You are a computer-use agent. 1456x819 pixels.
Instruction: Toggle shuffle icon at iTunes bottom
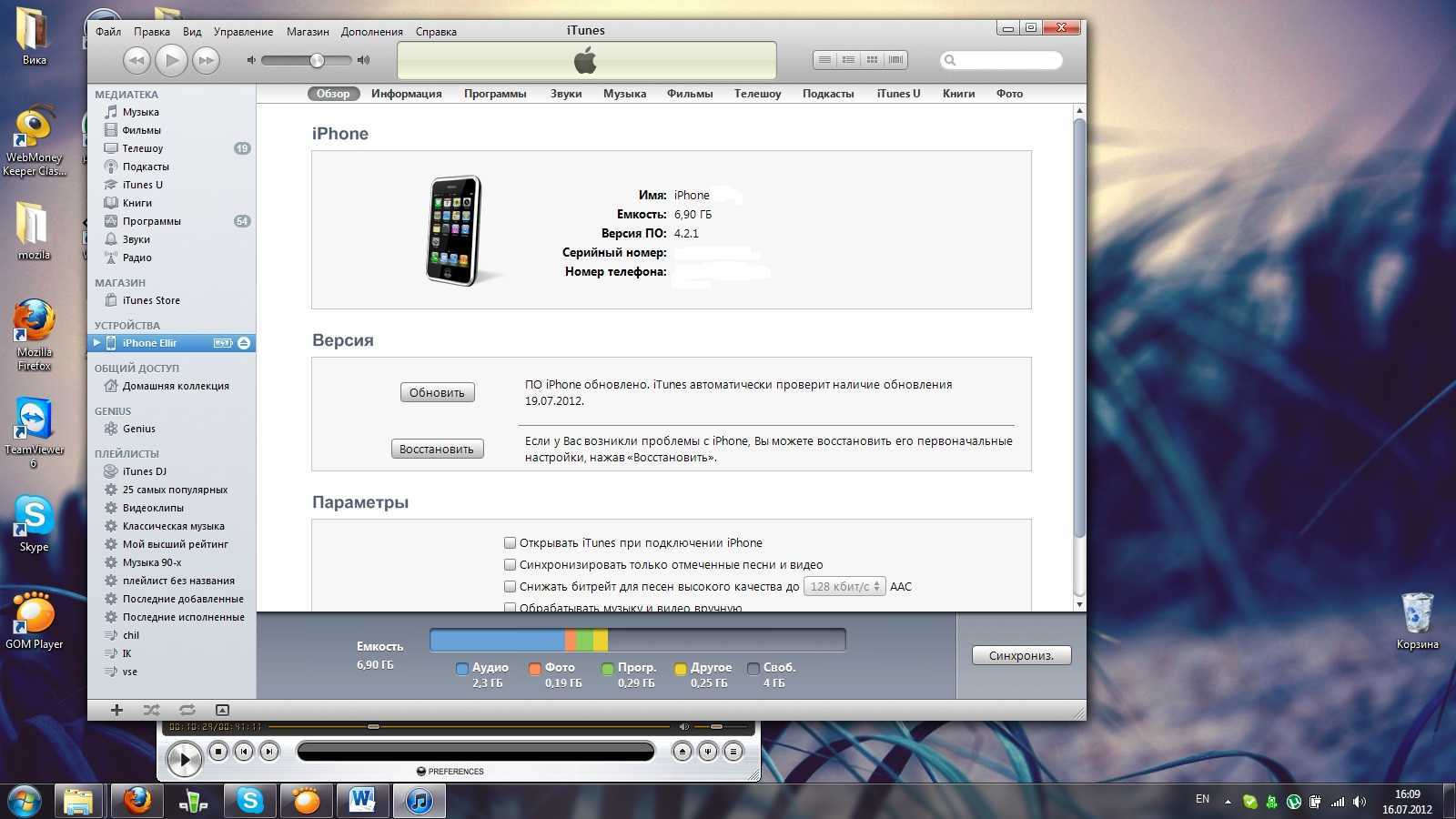[x=152, y=710]
